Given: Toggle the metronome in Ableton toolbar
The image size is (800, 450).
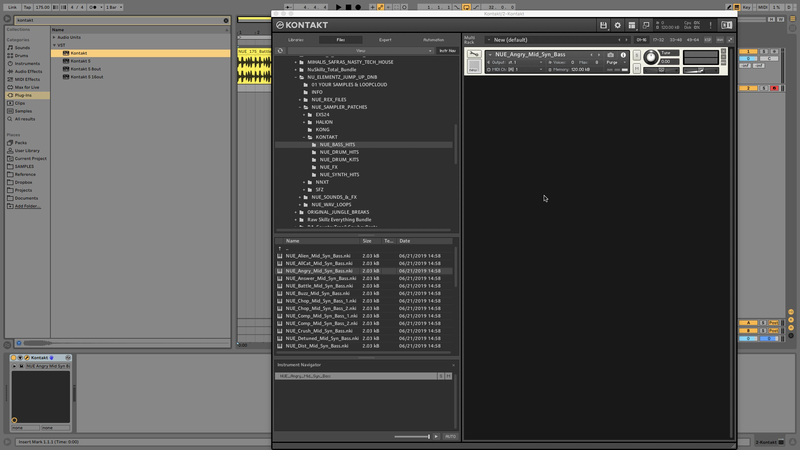Looking at the screenshot, I should [x=93, y=7].
